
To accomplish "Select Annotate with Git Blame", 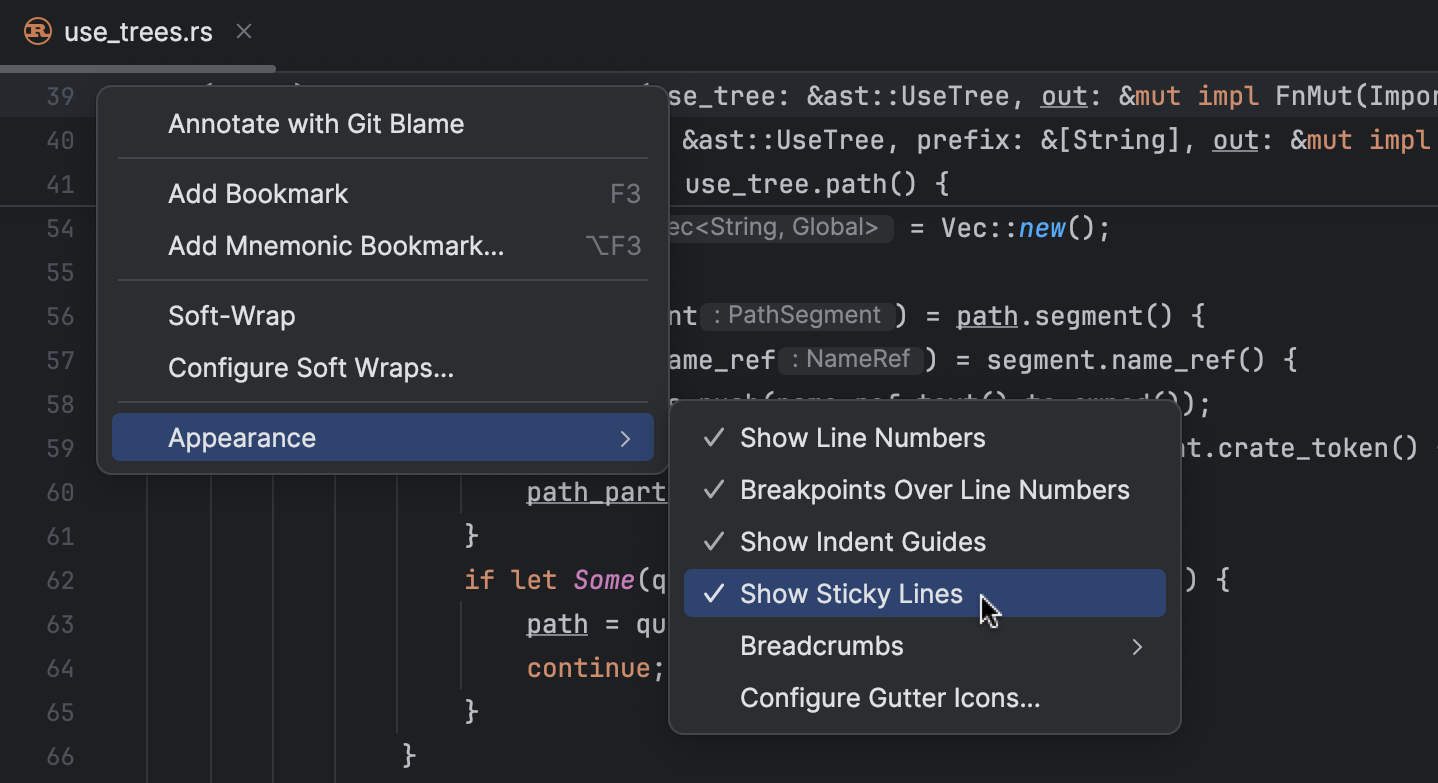I will click(x=316, y=123).
